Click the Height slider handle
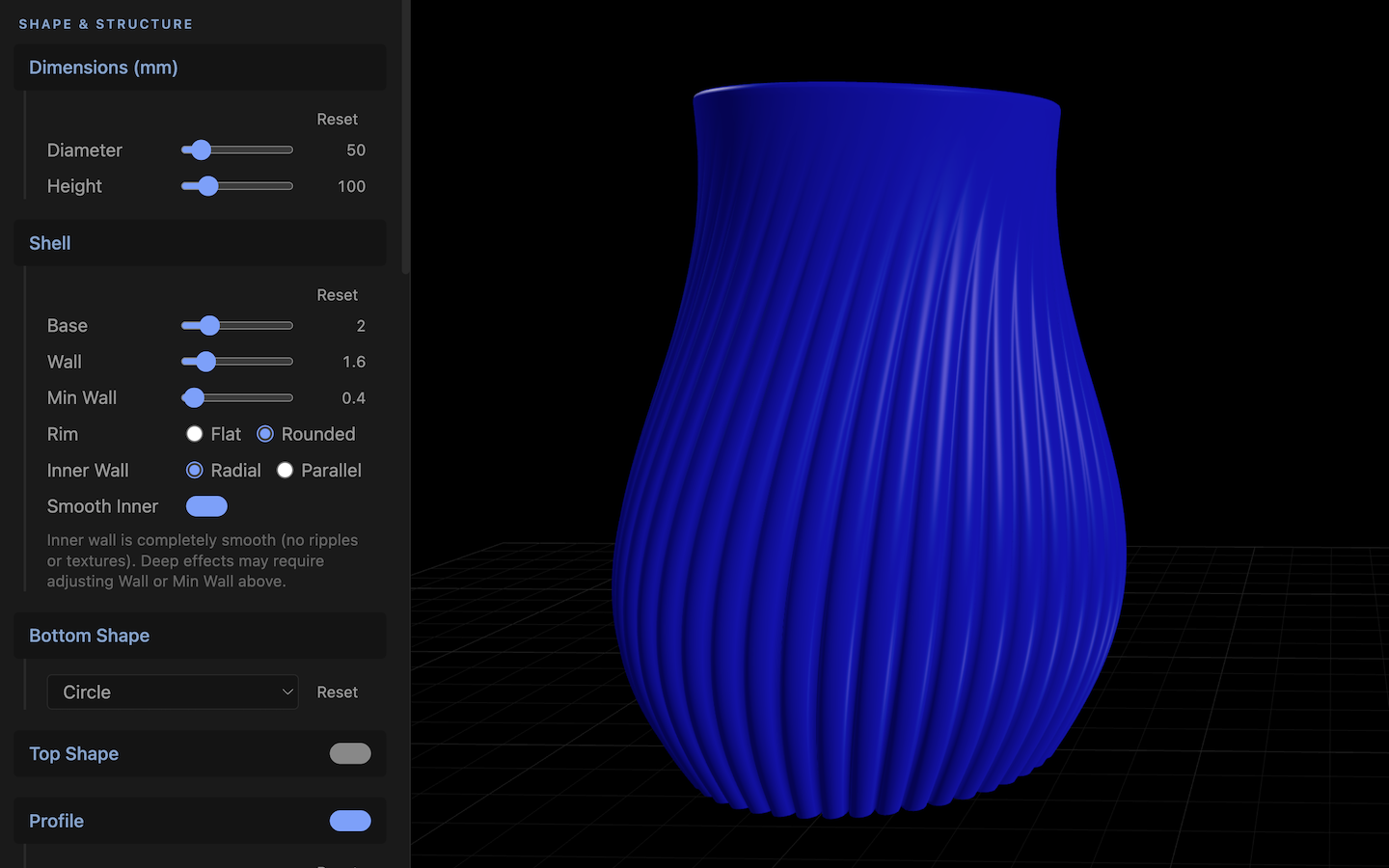This screenshot has width=1389, height=868. (207, 186)
